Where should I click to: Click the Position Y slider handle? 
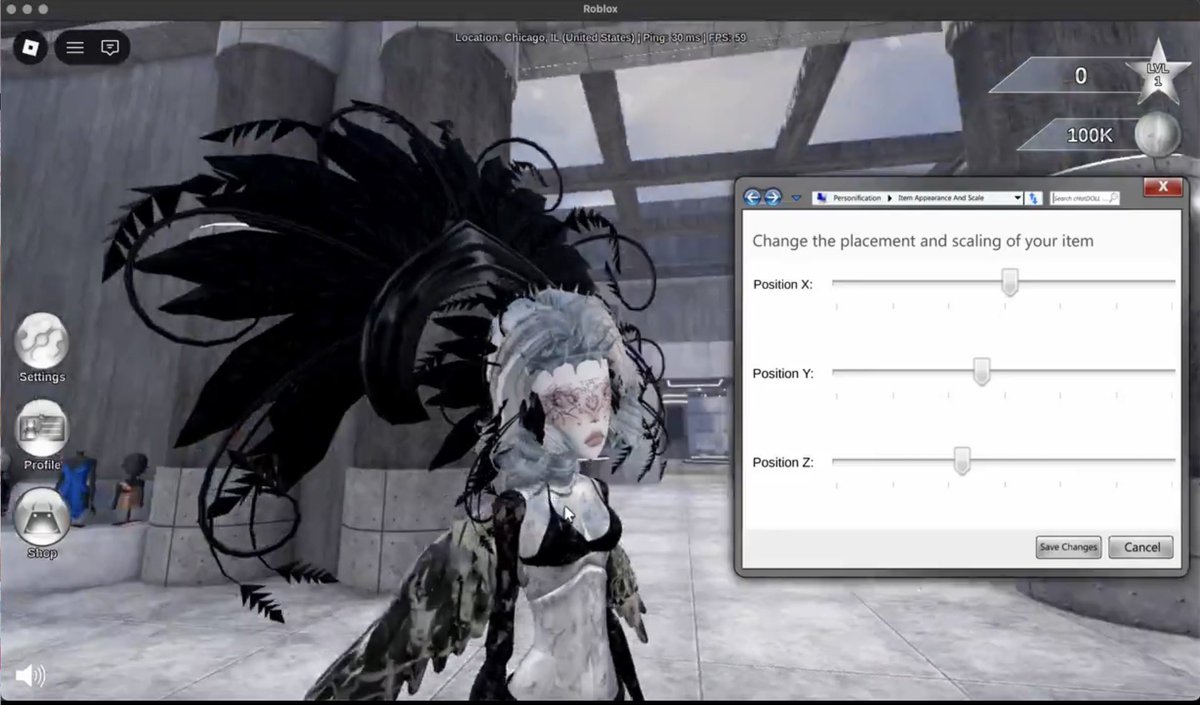tap(982, 372)
